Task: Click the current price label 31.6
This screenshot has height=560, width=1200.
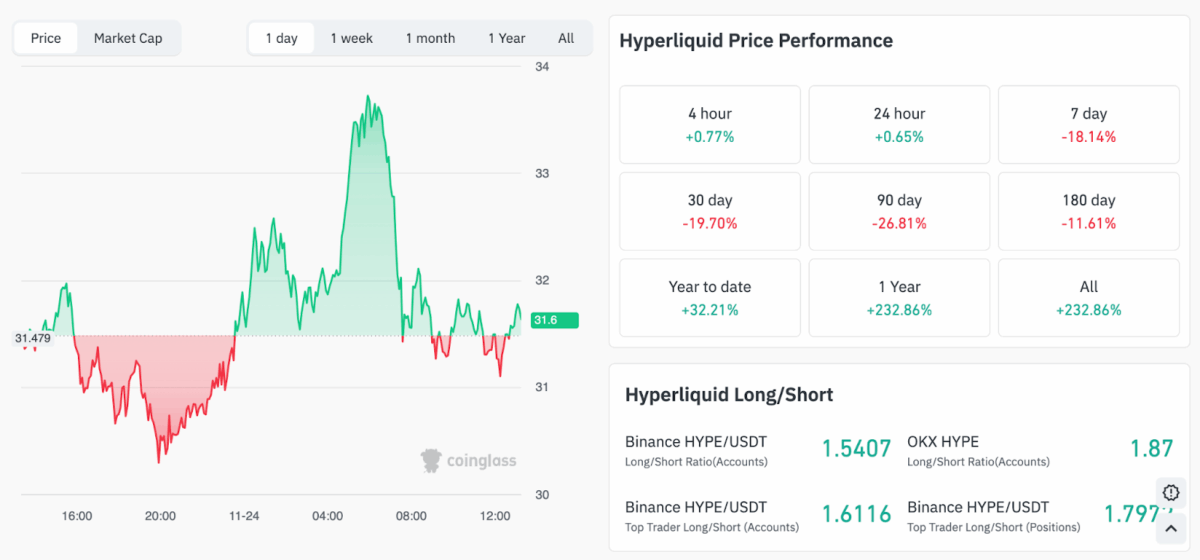Action: click(x=554, y=320)
